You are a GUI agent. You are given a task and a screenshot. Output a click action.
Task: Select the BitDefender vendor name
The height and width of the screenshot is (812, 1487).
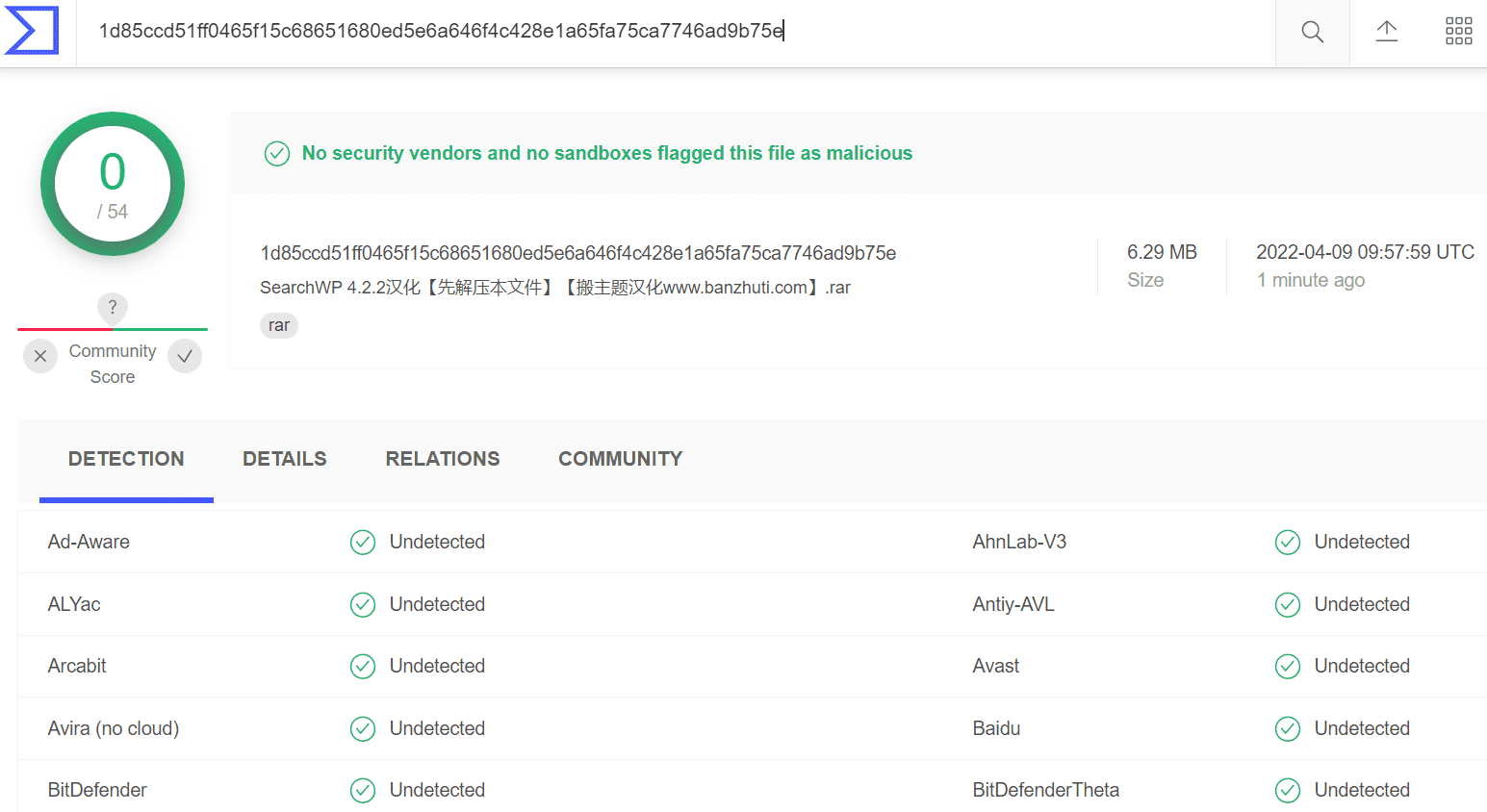point(97,790)
